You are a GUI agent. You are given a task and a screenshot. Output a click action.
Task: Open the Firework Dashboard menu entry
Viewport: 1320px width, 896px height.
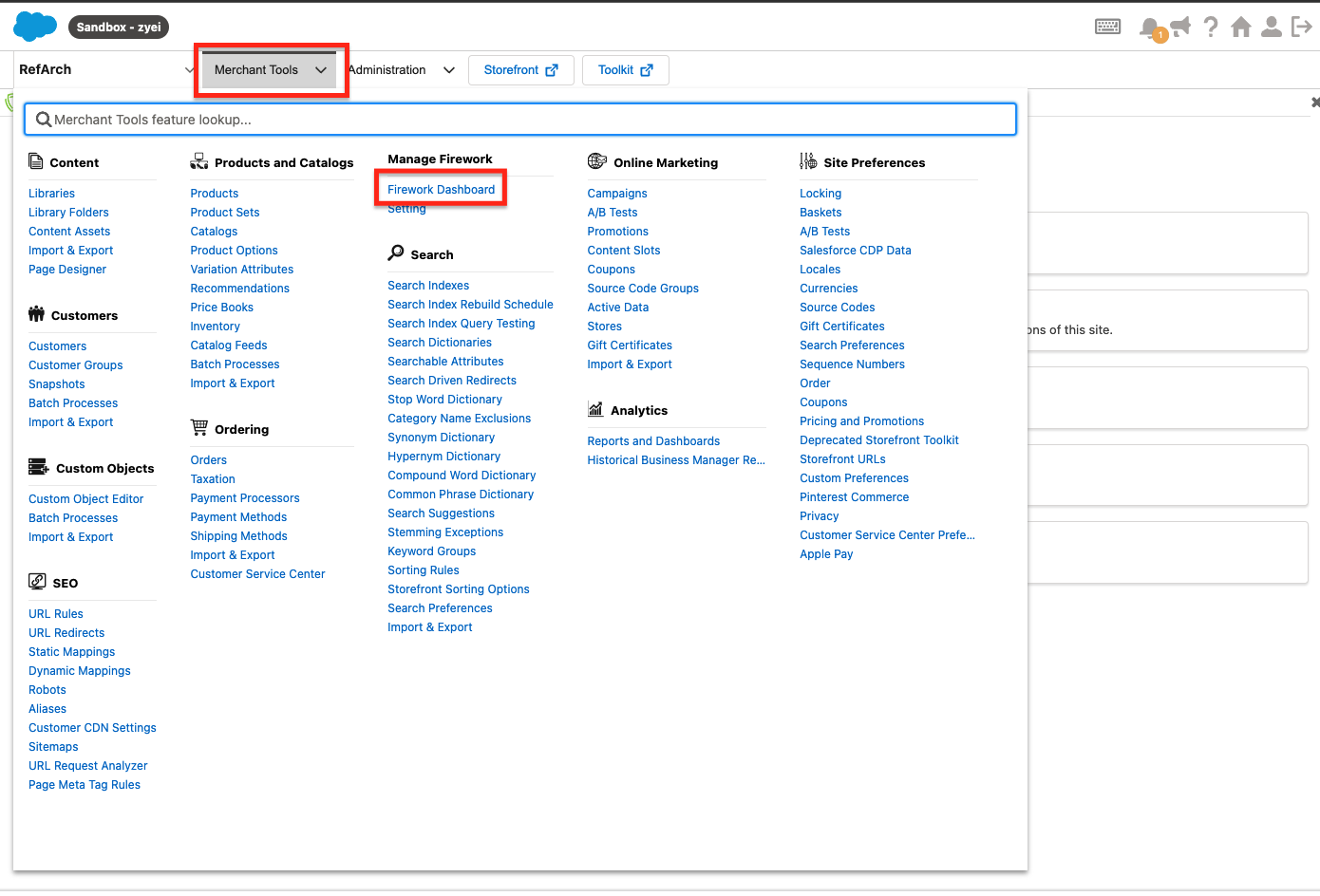point(441,190)
